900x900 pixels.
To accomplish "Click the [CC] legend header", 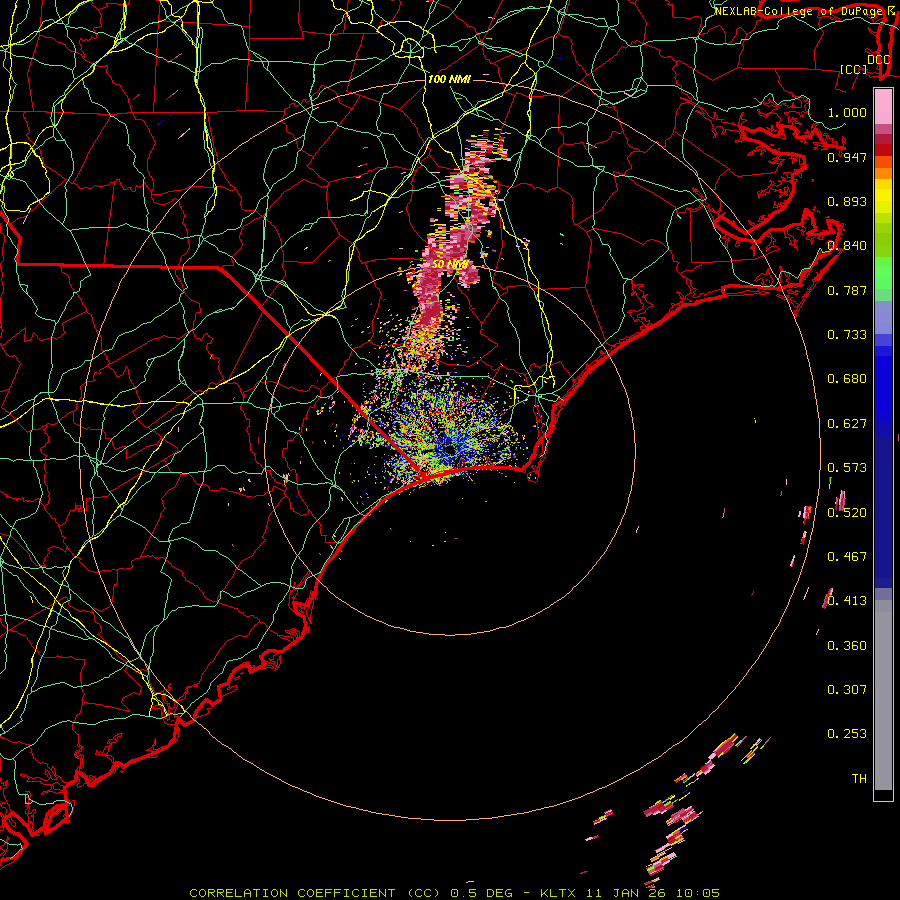I will pos(854,70).
